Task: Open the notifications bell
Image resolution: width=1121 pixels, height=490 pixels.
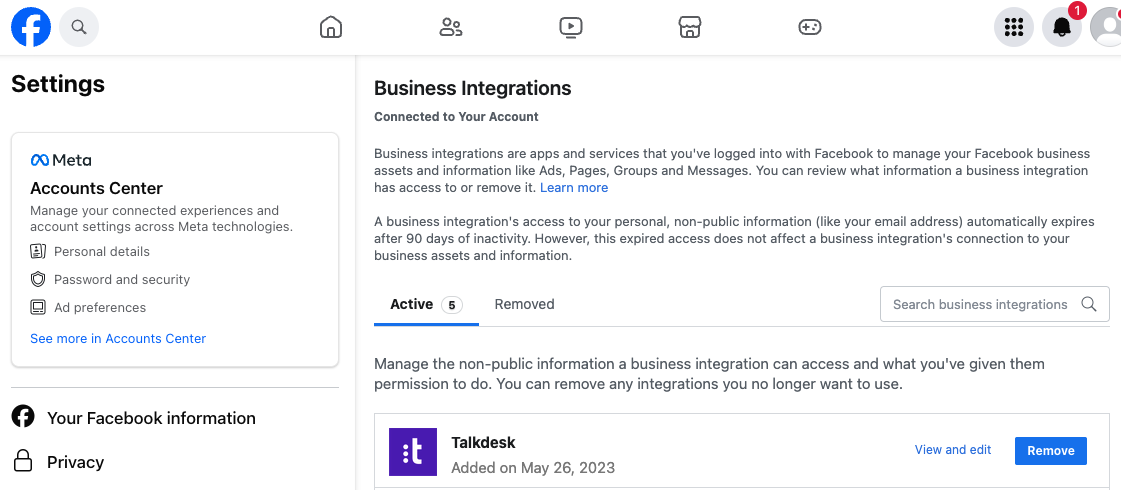Action: pos(1062,27)
